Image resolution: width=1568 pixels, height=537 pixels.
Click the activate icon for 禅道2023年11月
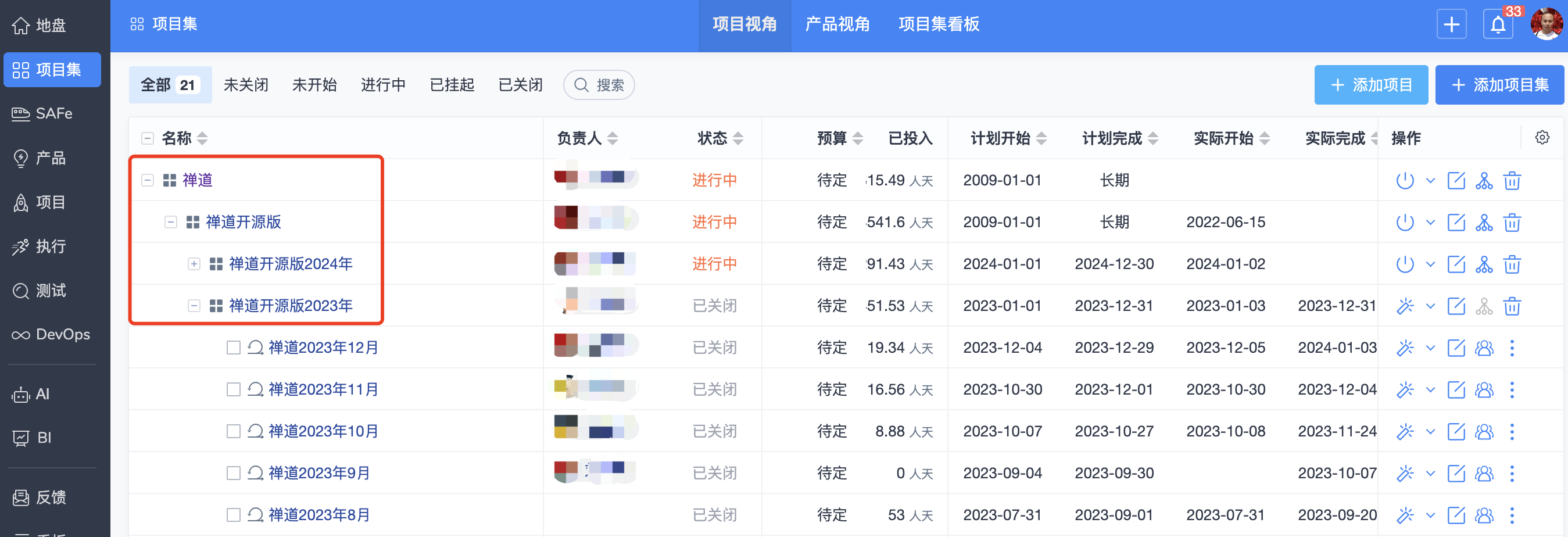[x=1404, y=389]
